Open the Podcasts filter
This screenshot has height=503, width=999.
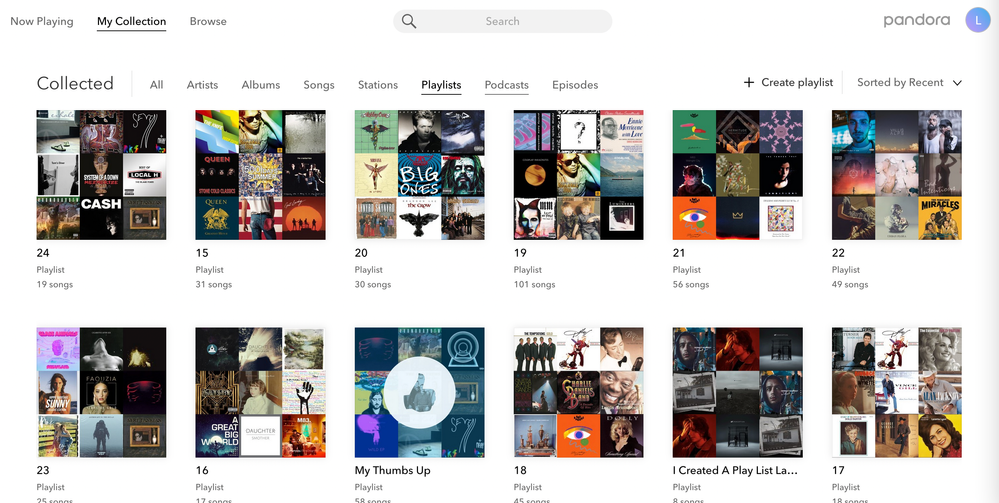[x=506, y=85]
